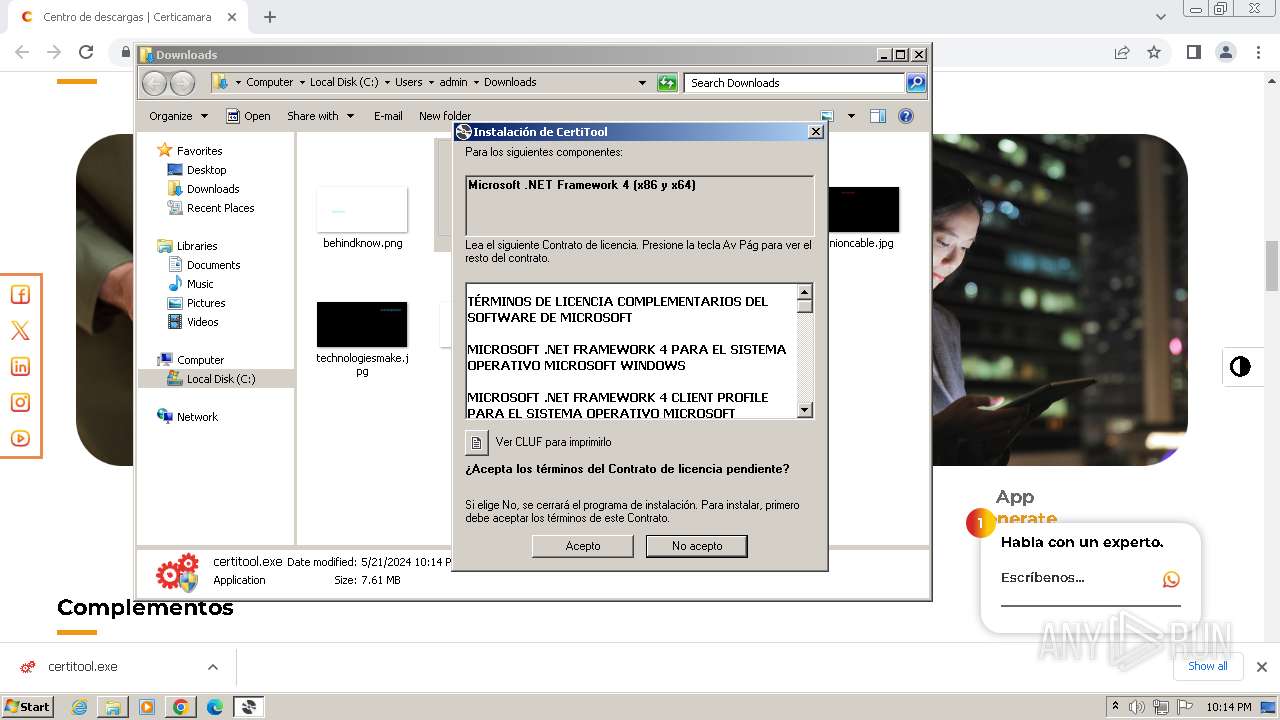Image resolution: width=1280 pixels, height=720 pixels.
Task: Click the Open toolbar button in Explorer
Action: (248, 116)
